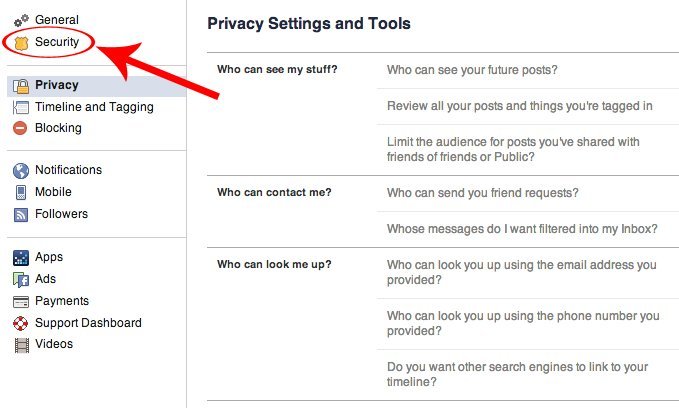Image resolution: width=679 pixels, height=408 pixels.
Task: Click the General gears icon
Action: click(21, 20)
